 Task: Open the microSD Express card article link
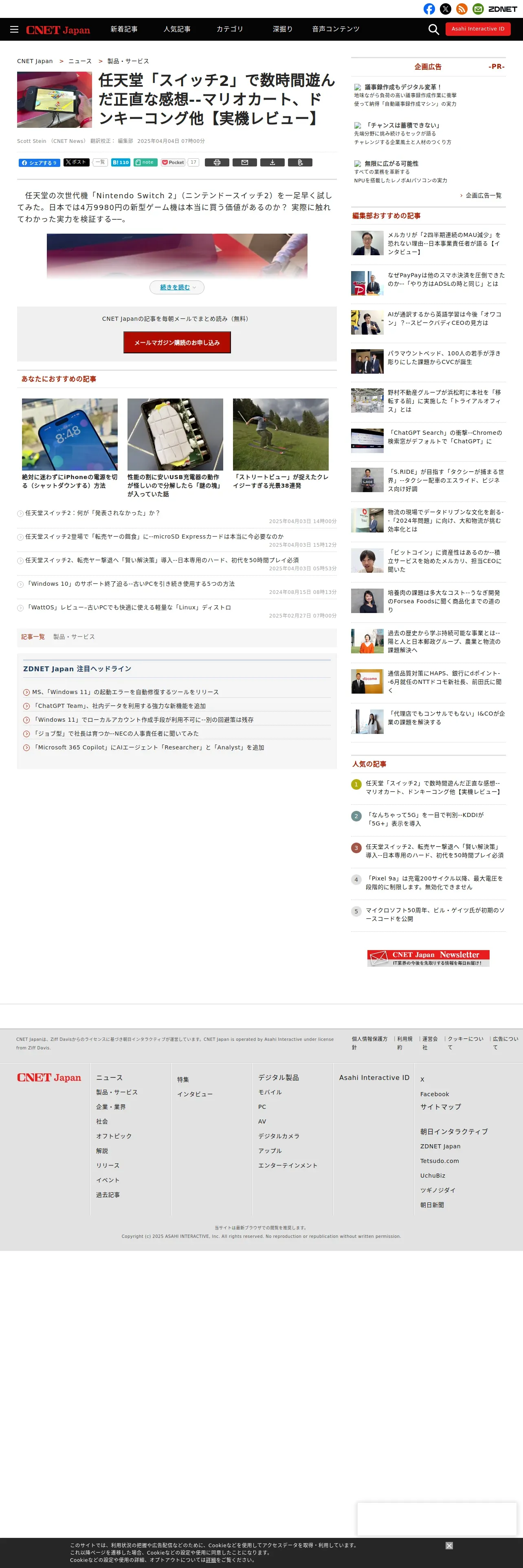(x=154, y=537)
